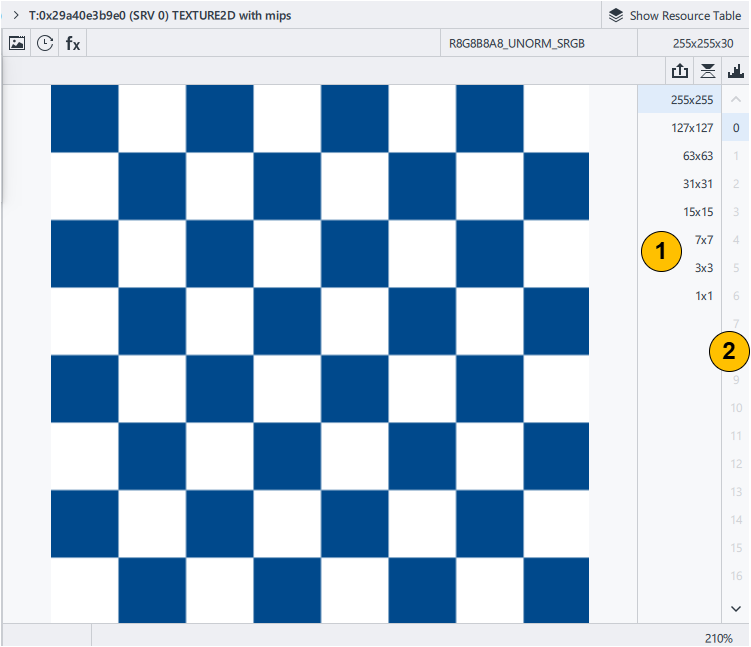Click the flip image icon
This screenshot has width=751, height=647.
(708, 71)
